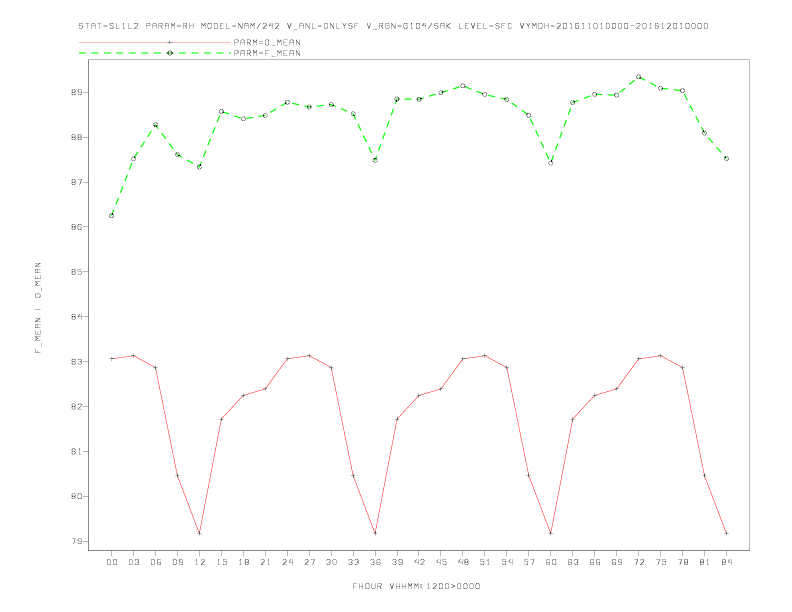Image resolution: width=792 pixels, height=612 pixels.
Task: Select red O_MEAN data point at hour 00
Action: (x=112, y=359)
